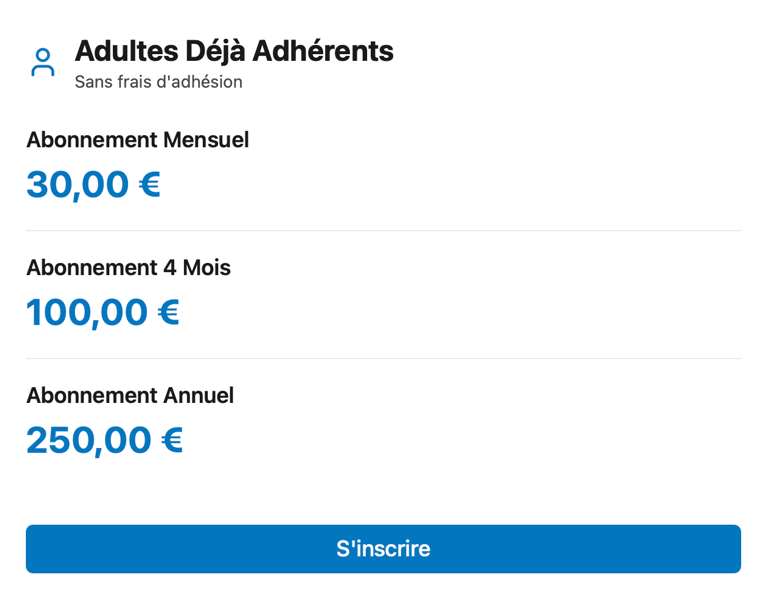Select the "Abonnement Annuel" plan label
This screenshot has width=768, height=605.
[130, 396]
